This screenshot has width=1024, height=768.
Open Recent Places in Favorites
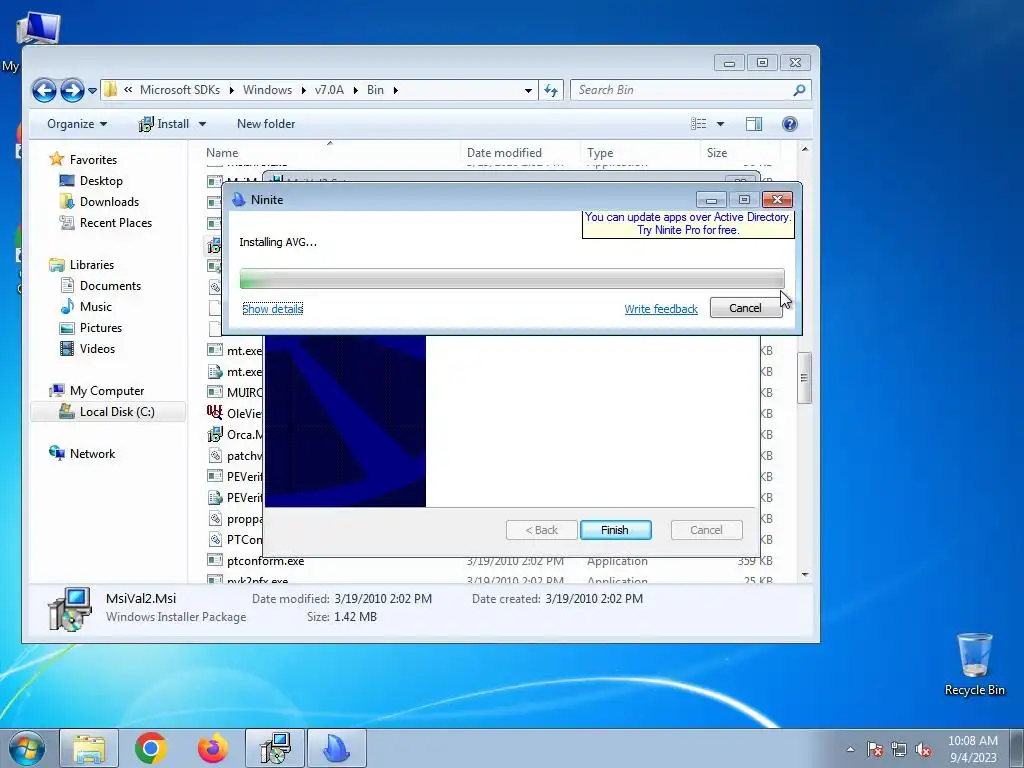pyautogui.click(x=116, y=223)
